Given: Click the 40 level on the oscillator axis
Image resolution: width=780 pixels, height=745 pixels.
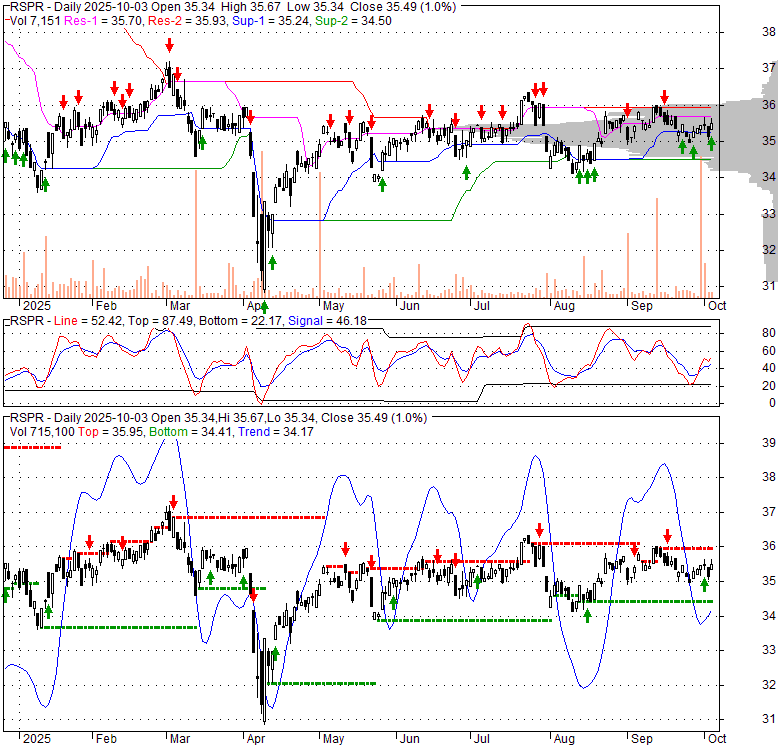Looking at the screenshot, I should 769,368.
